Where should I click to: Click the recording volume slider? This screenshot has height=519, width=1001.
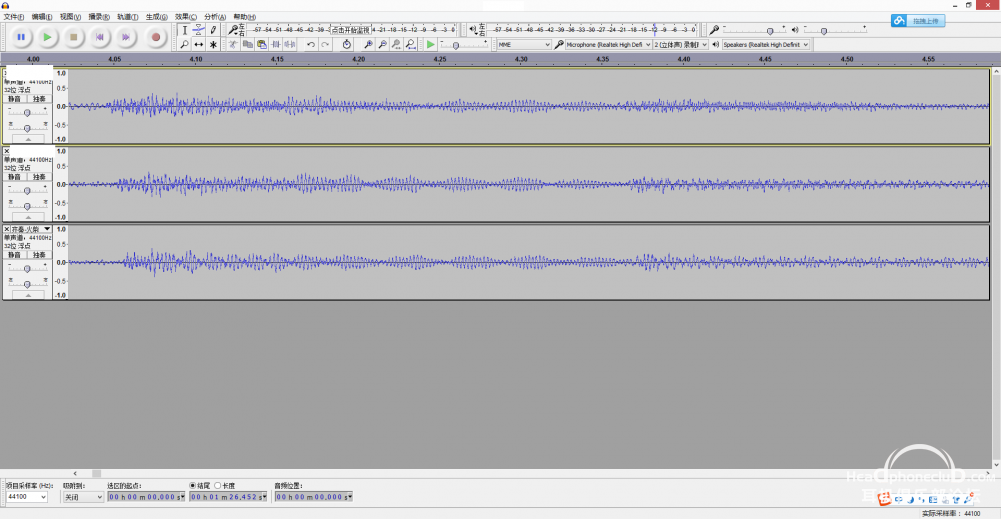(755, 30)
